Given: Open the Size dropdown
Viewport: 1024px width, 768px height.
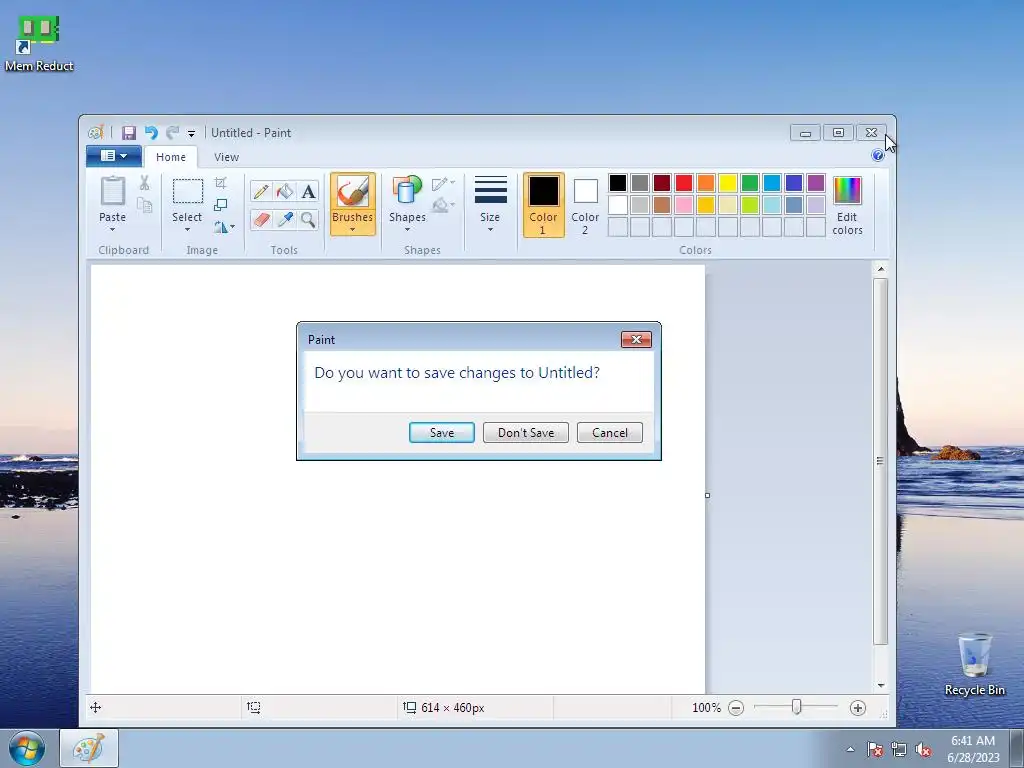Looking at the screenshot, I should click(490, 204).
